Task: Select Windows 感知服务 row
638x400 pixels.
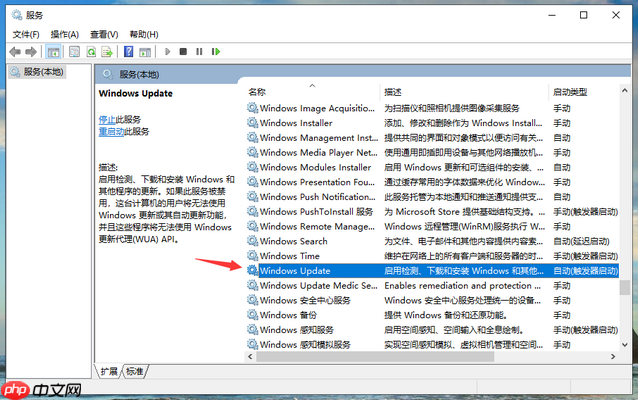Action: click(x=433, y=330)
